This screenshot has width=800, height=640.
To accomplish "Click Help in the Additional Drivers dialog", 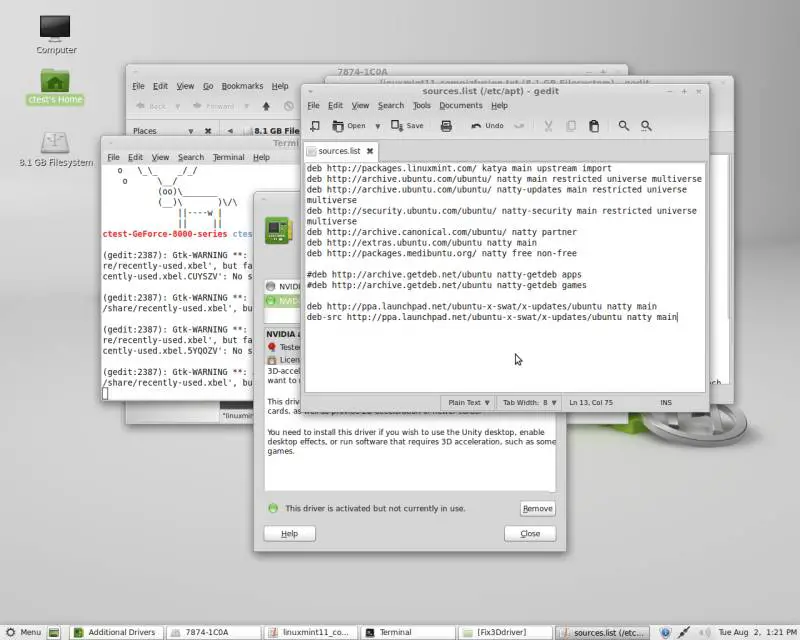I will 289,533.
